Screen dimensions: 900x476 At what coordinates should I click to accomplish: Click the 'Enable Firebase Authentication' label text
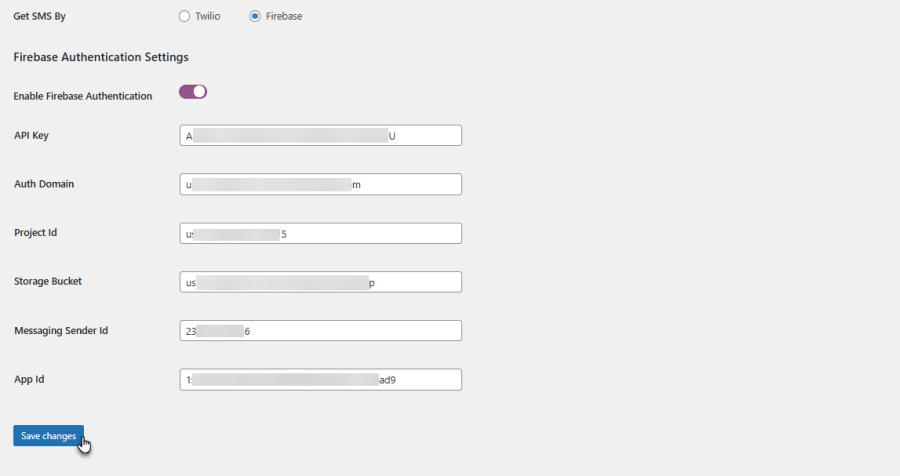(x=83, y=96)
